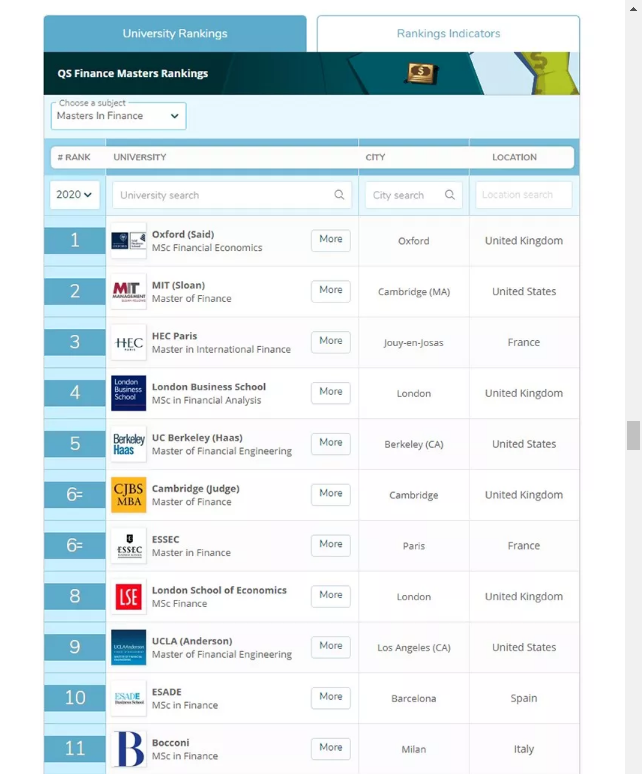Image resolution: width=642 pixels, height=774 pixels.
Task: Click the MIT Sloan logo
Action: coord(128,291)
